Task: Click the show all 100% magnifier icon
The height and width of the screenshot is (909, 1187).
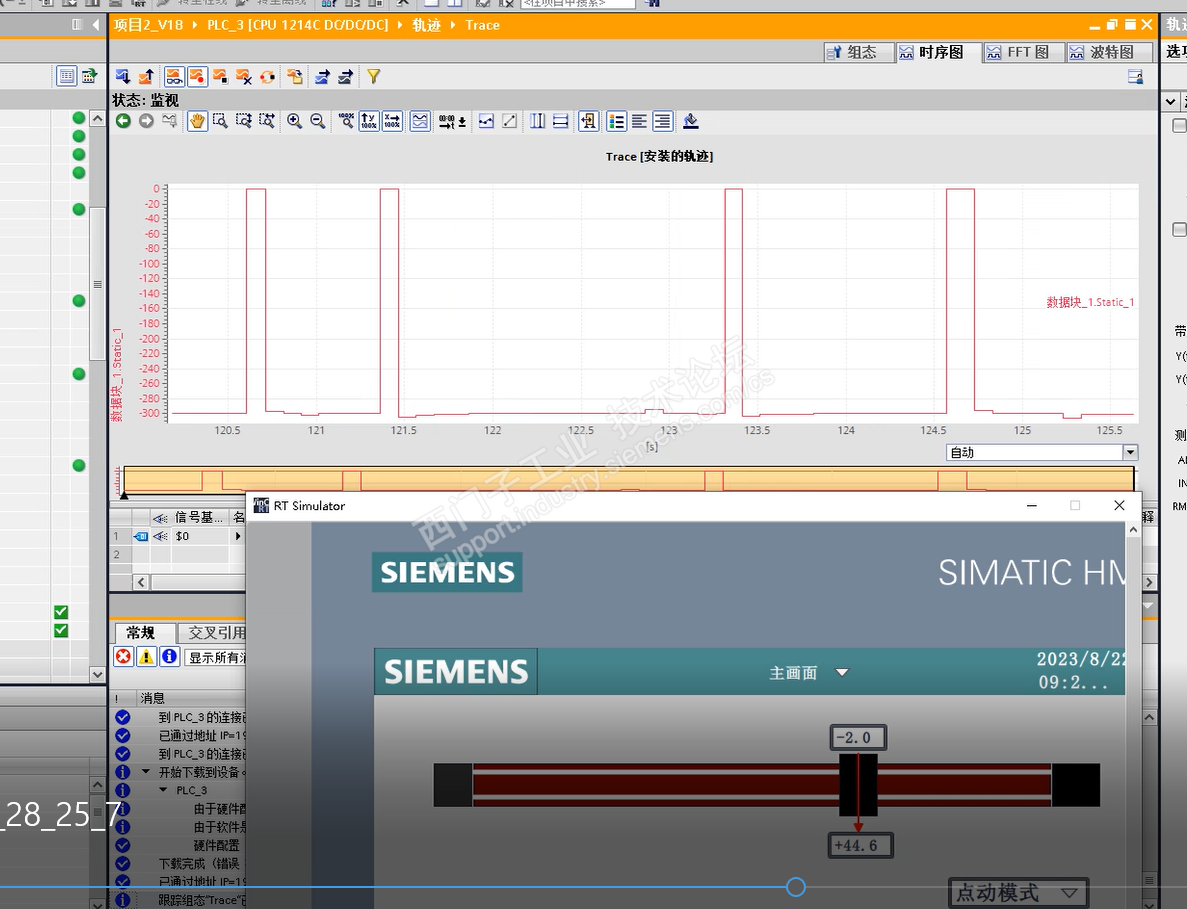Action: [346, 121]
